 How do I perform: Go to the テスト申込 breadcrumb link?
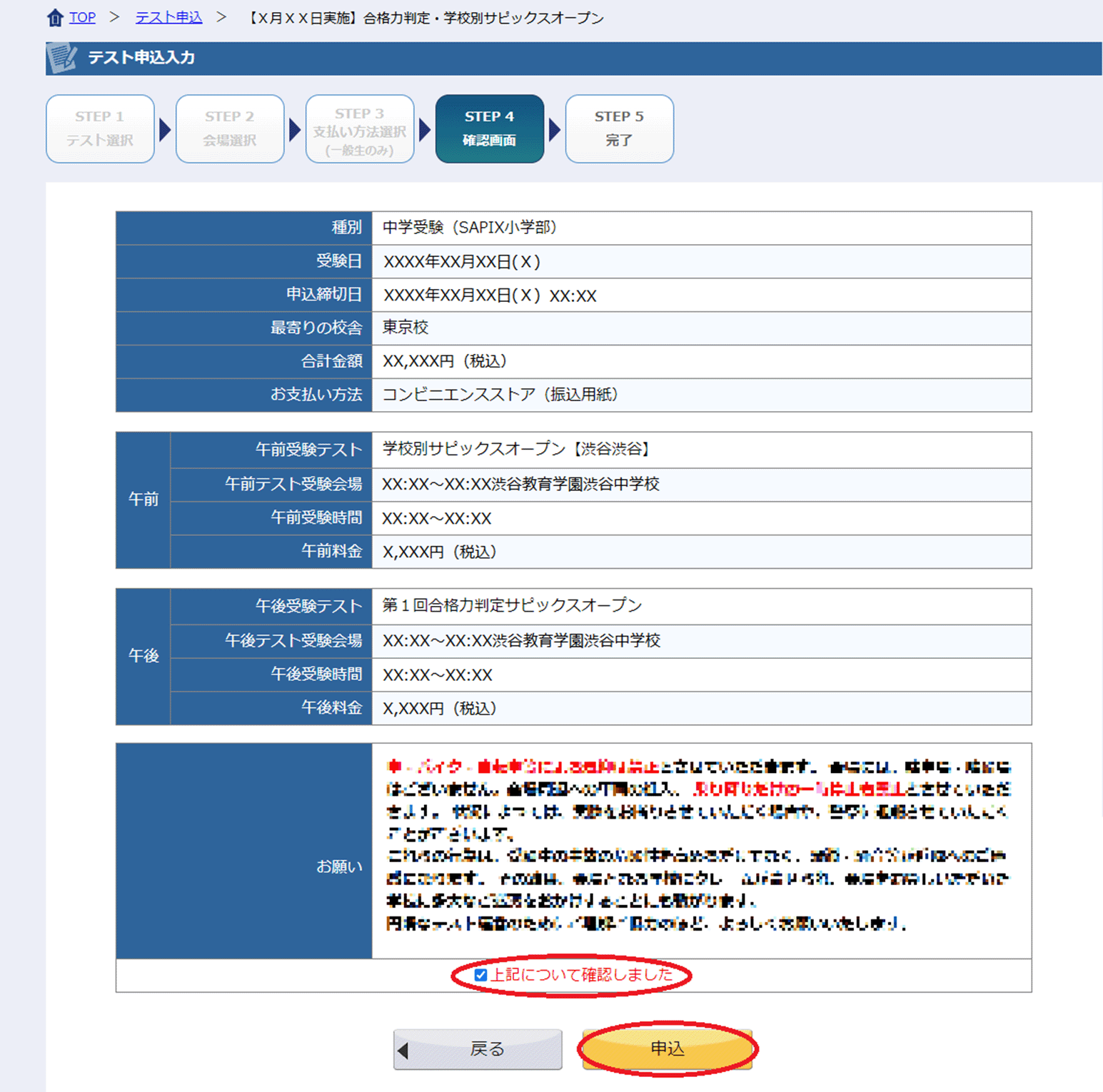(x=168, y=18)
